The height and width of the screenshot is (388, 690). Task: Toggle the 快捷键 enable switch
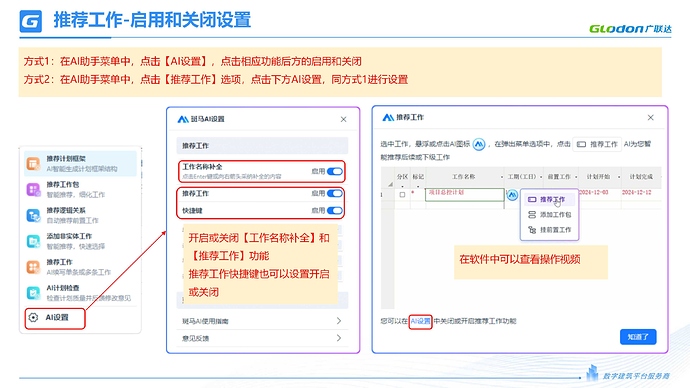(334, 211)
